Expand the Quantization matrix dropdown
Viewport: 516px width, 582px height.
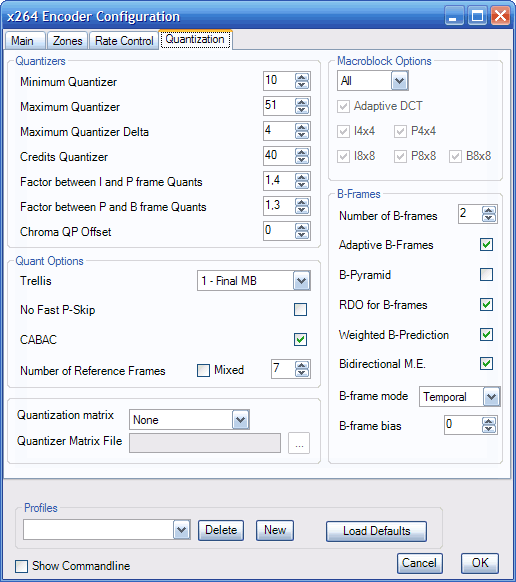point(241,420)
